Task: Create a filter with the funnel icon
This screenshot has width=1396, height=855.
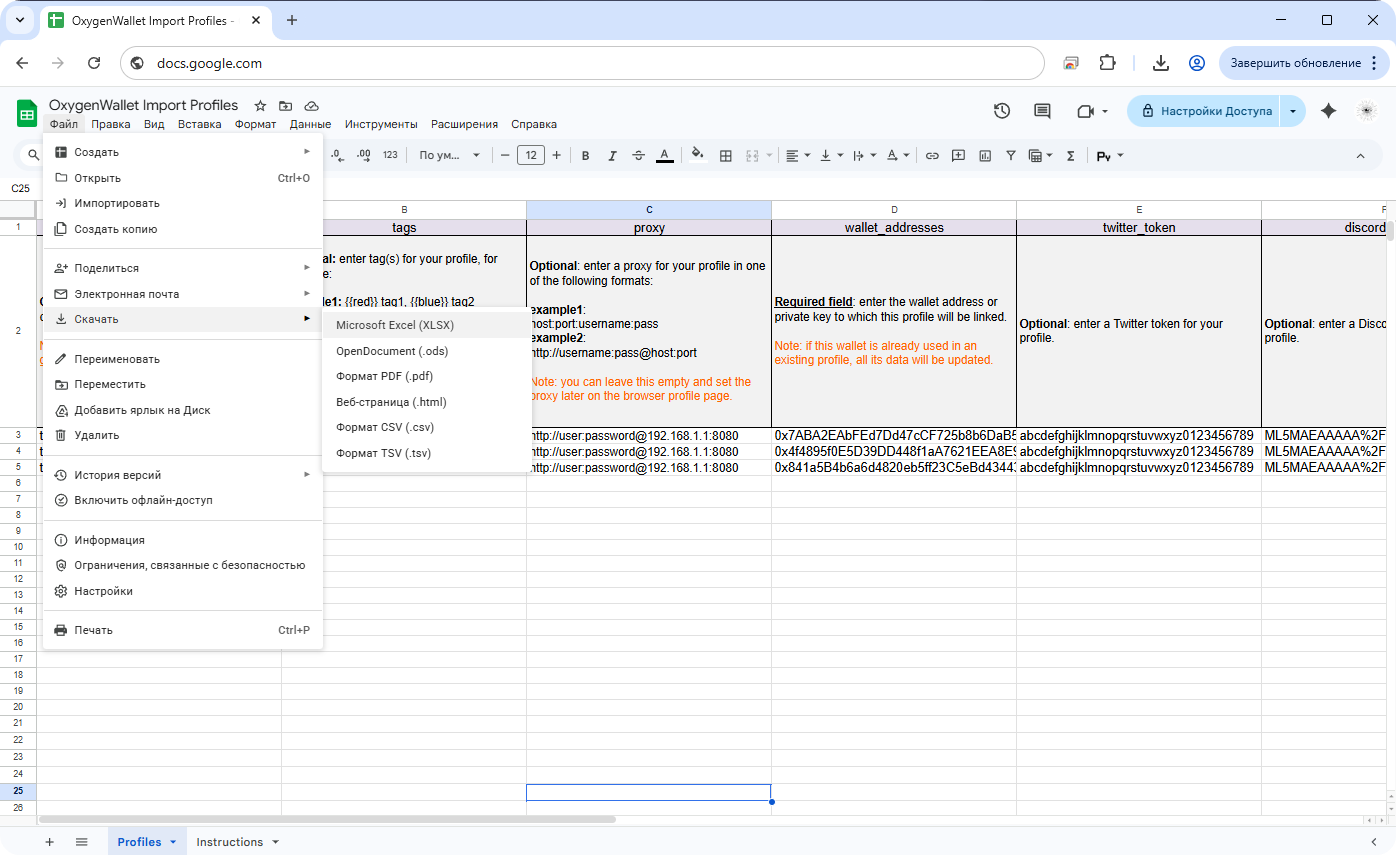Action: click(x=1011, y=155)
